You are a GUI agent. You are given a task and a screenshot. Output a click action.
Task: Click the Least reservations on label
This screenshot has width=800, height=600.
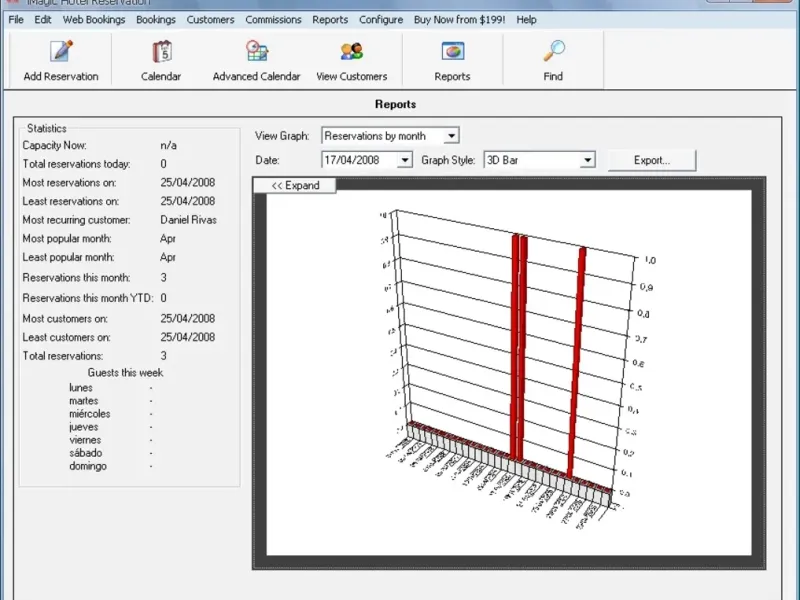pos(70,201)
